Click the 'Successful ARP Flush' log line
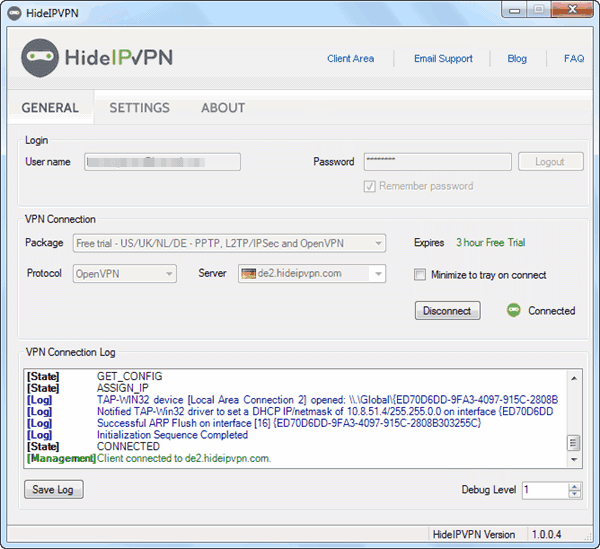600x549 pixels. pyautogui.click(x=289, y=423)
